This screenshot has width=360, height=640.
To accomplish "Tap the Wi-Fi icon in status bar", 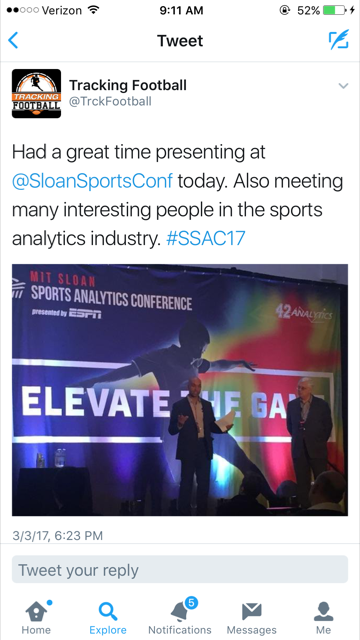I will click(x=93, y=10).
